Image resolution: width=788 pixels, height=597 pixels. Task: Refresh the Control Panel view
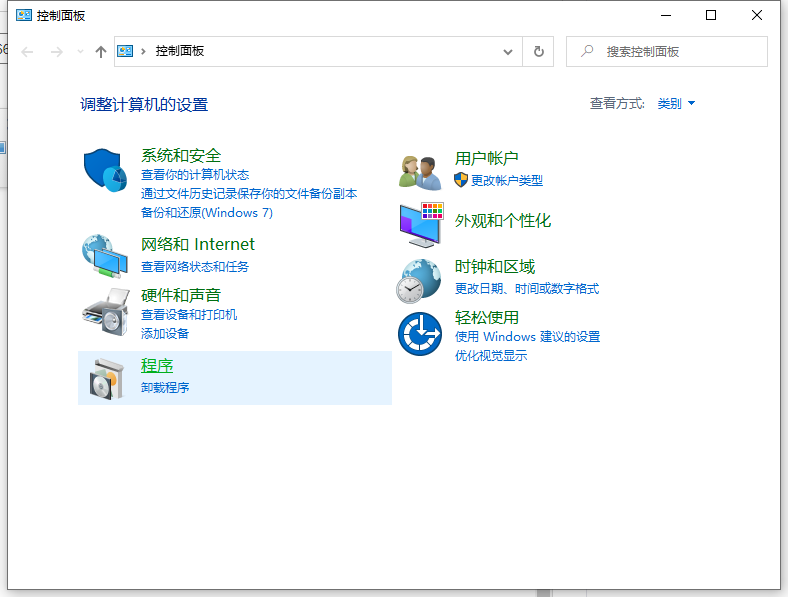point(538,51)
